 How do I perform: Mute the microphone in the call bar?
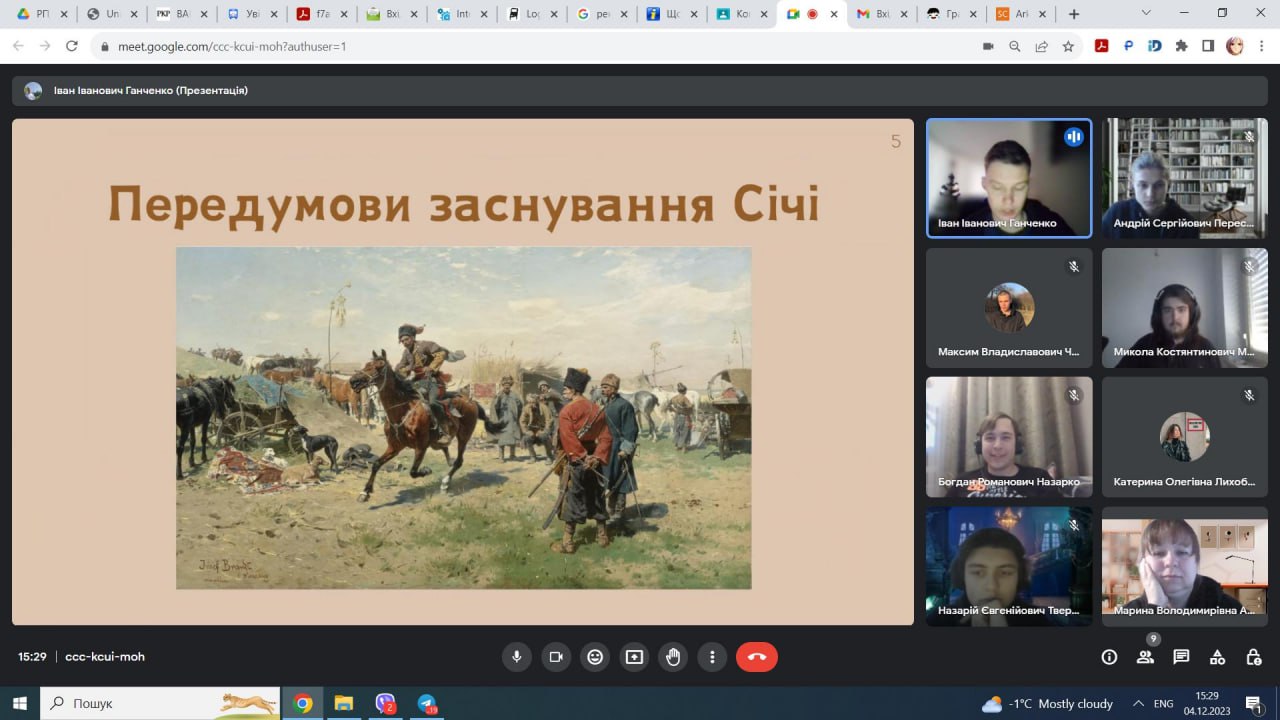coord(517,657)
